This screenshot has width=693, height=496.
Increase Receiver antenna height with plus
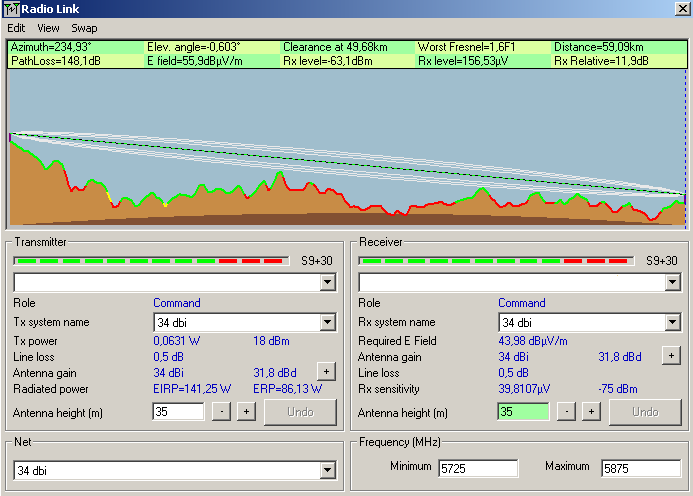point(590,412)
